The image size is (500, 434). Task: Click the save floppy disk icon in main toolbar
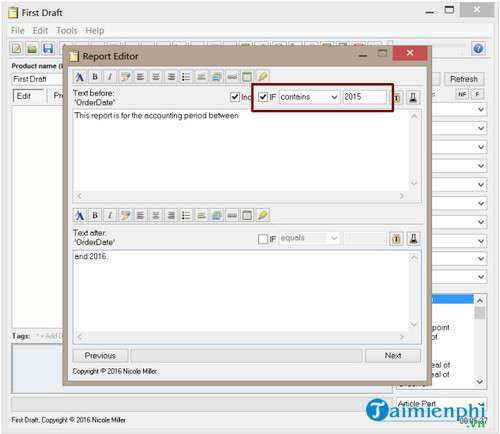point(48,49)
